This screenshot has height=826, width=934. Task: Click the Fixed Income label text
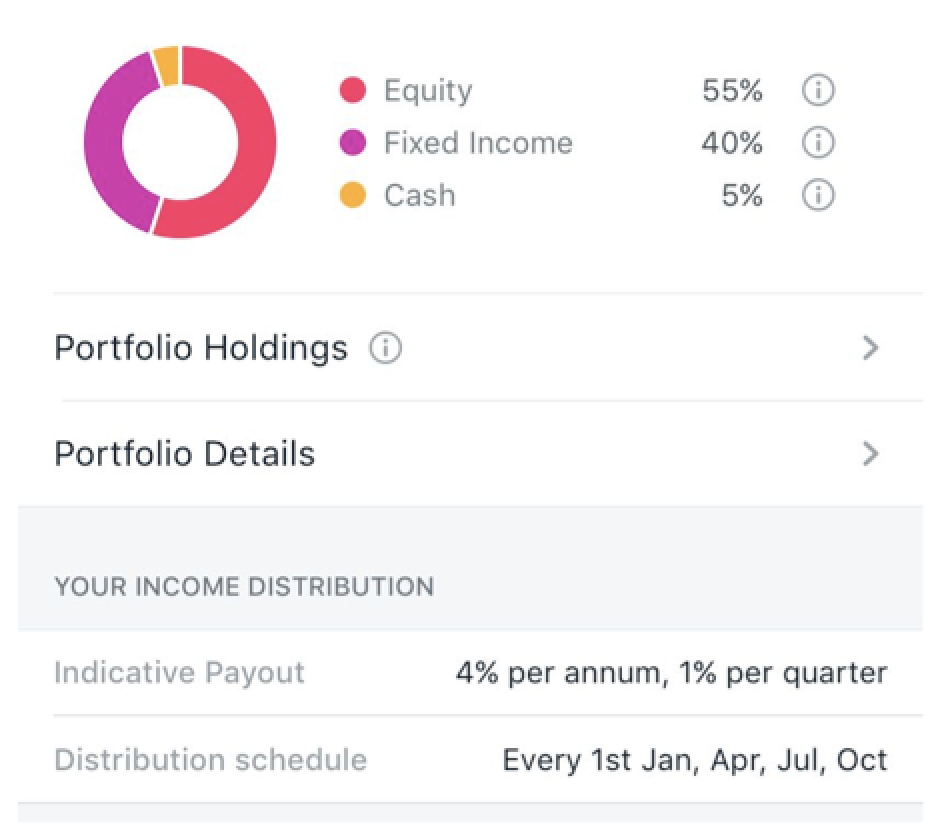[478, 143]
